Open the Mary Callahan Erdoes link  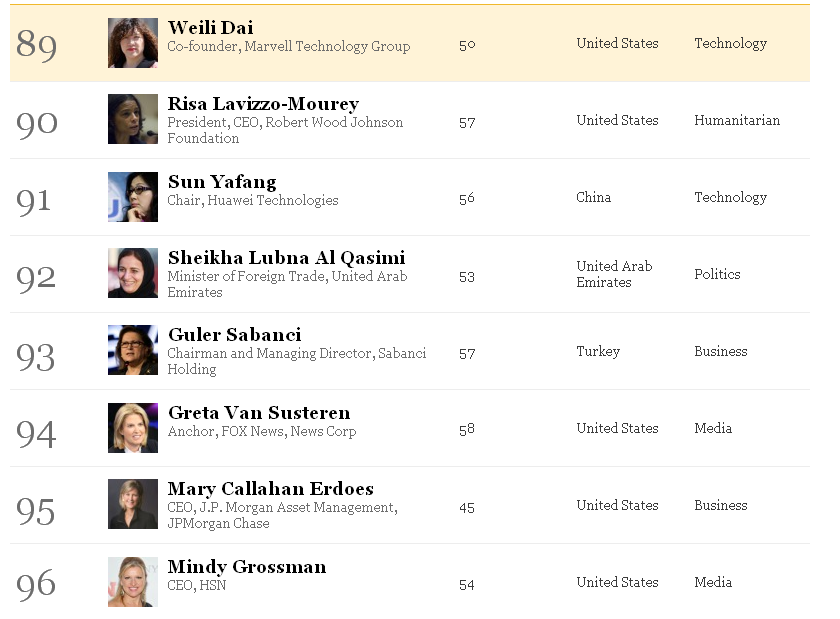coord(271,489)
